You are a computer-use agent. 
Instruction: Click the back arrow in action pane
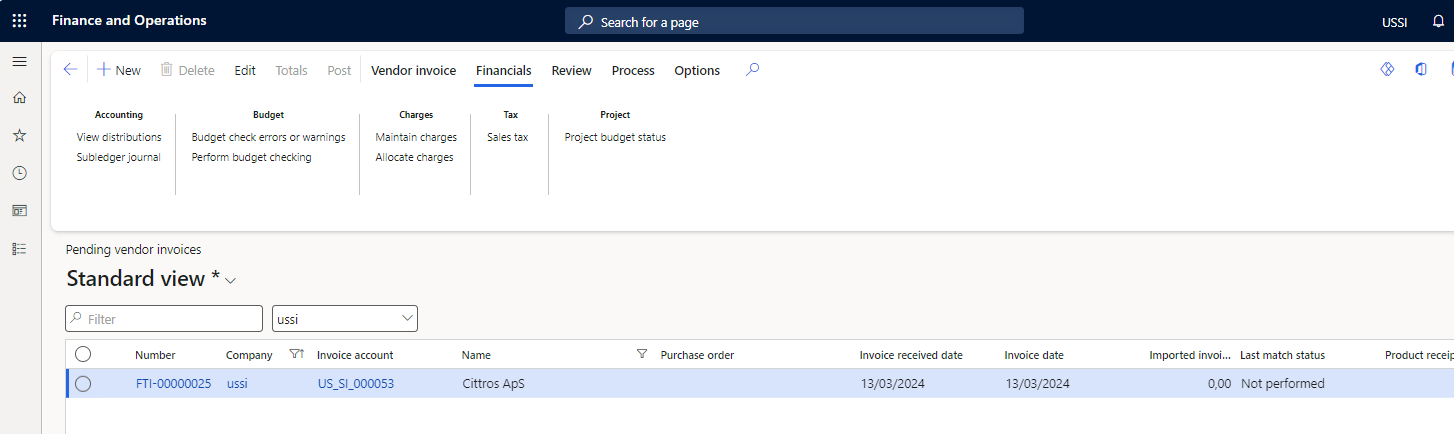[x=70, y=70]
